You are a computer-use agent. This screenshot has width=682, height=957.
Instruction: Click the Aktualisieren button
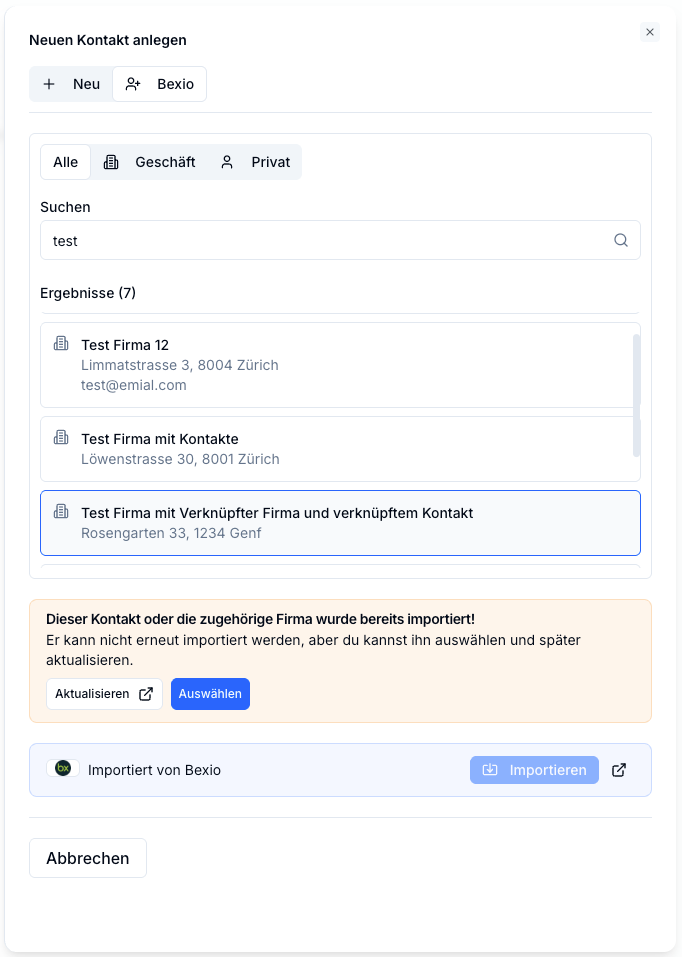coord(104,694)
